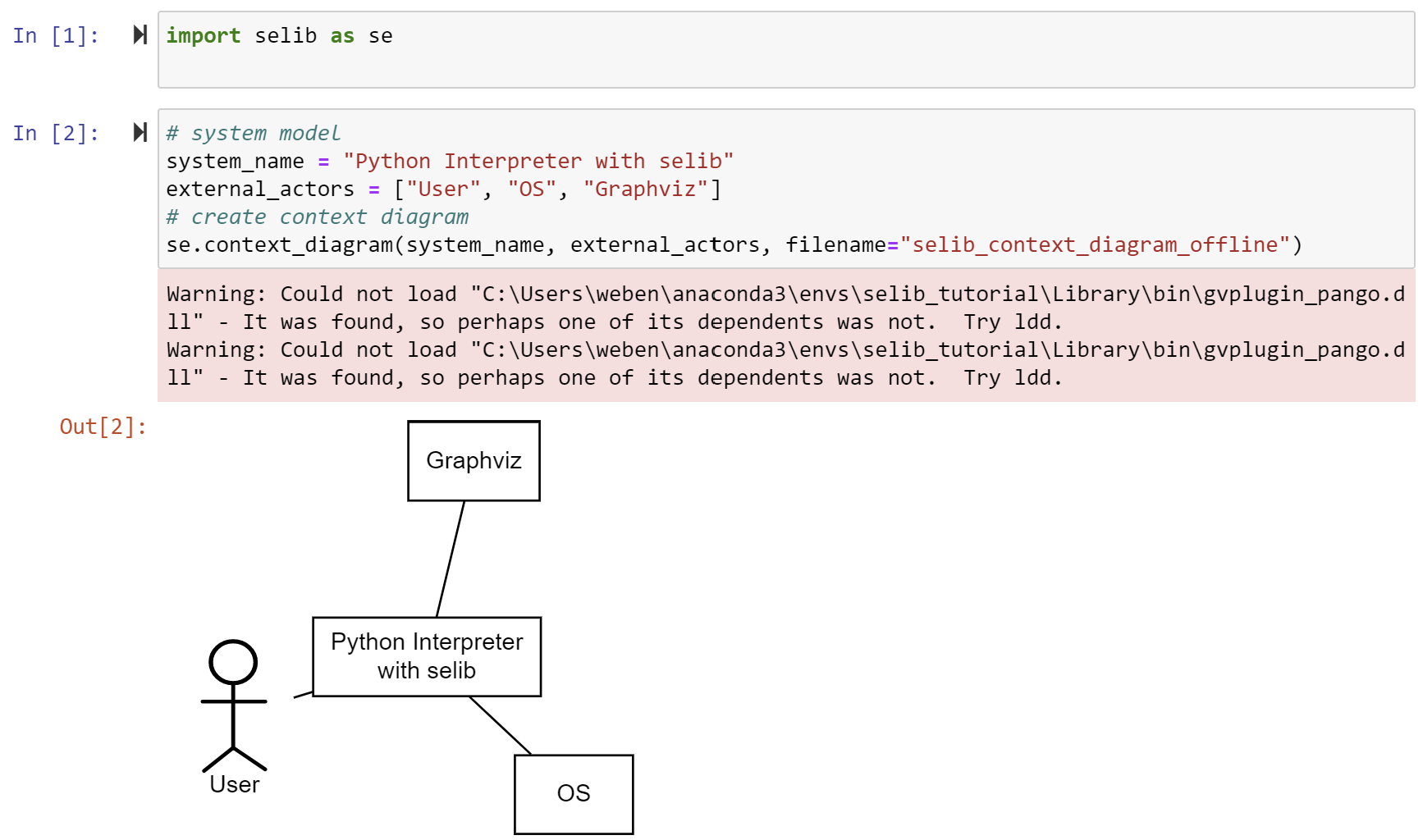
Task: Place cursor in the import selib line
Action: [279, 36]
